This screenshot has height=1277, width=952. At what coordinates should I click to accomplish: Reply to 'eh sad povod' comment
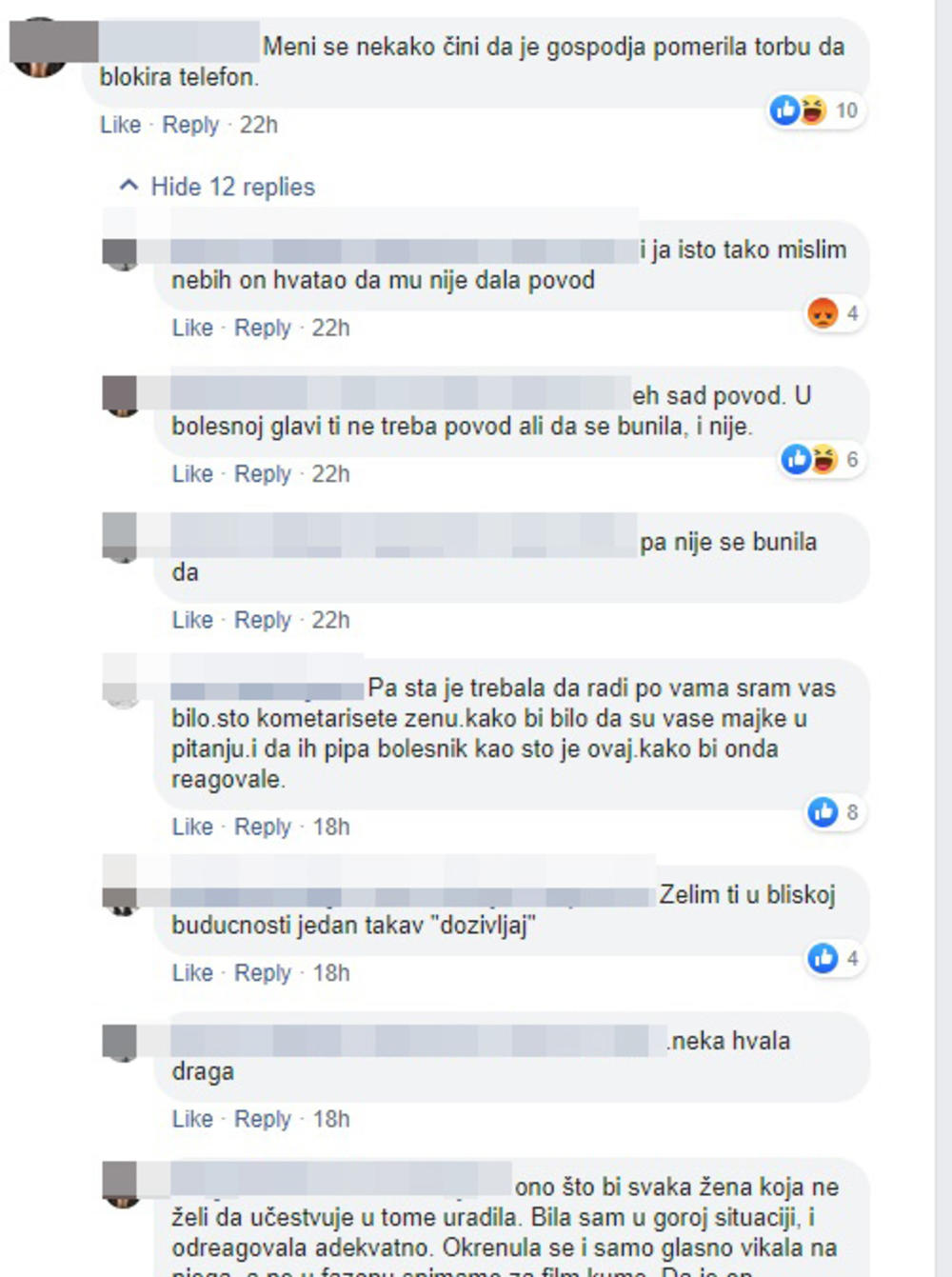(x=263, y=473)
